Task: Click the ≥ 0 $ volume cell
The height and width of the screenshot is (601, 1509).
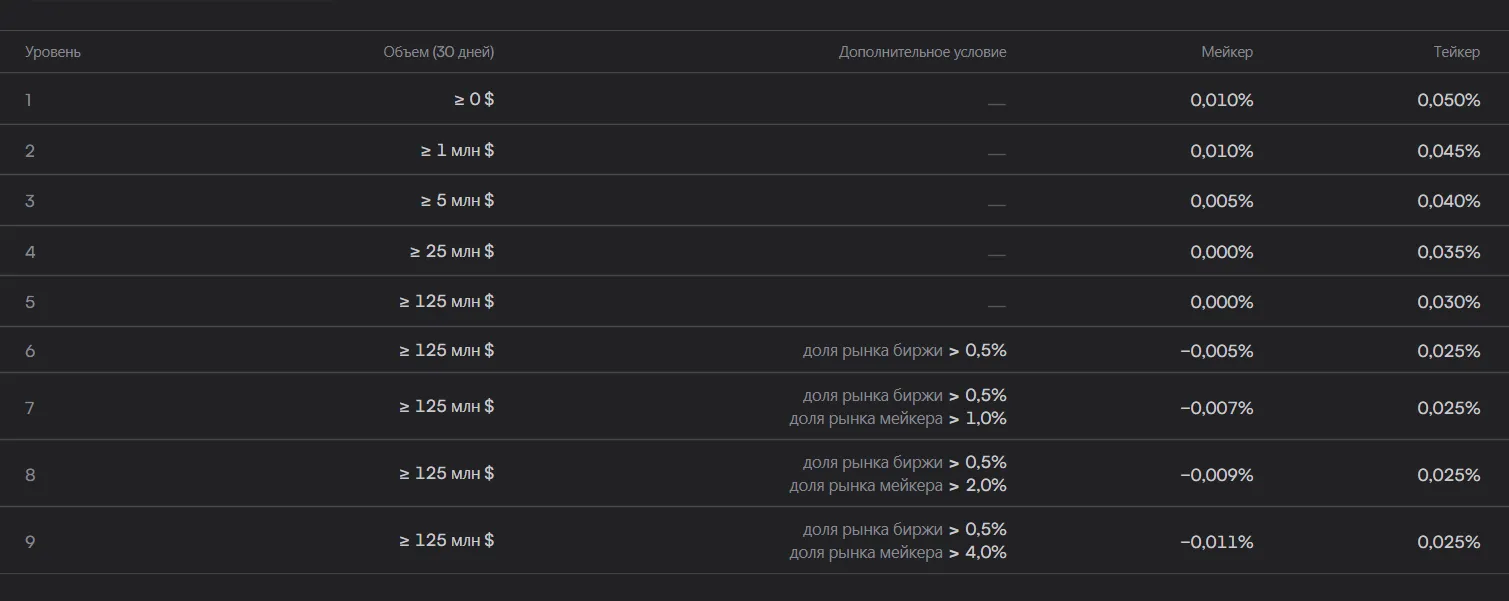Action: pos(474,100)
